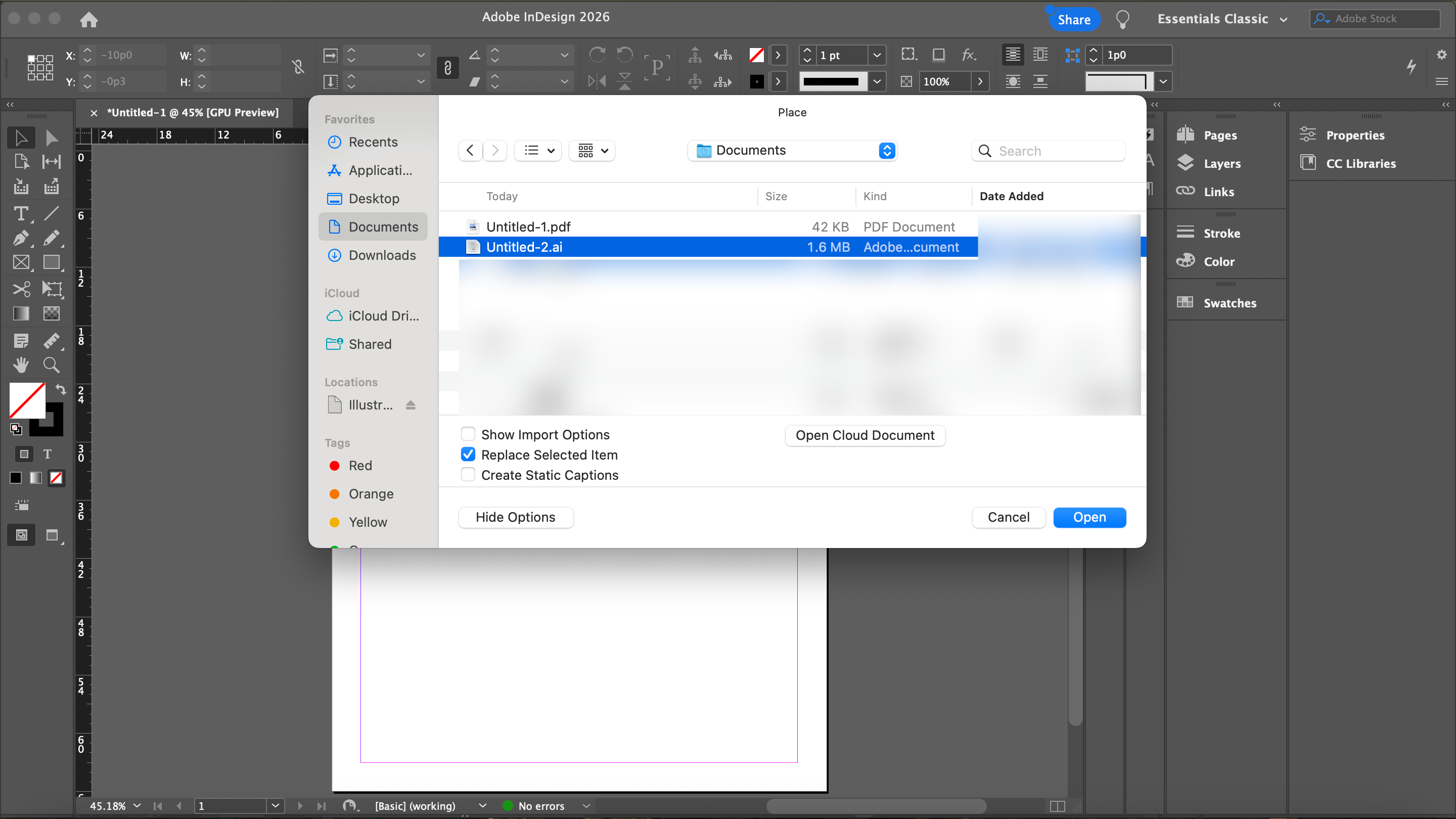Click the Open Cloud Document button
This screenshot has height=819, width=1456.
(x=865, y=435)
